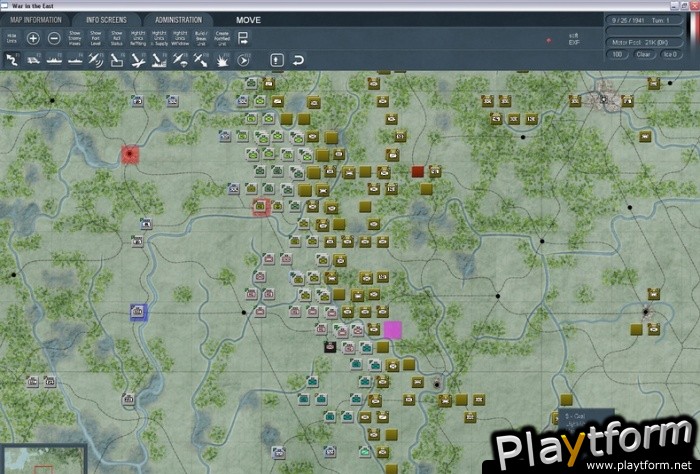Select the solid red unit counter
Image resolution: width=700 pixels, height=474 pixels.
pos(417,171)
